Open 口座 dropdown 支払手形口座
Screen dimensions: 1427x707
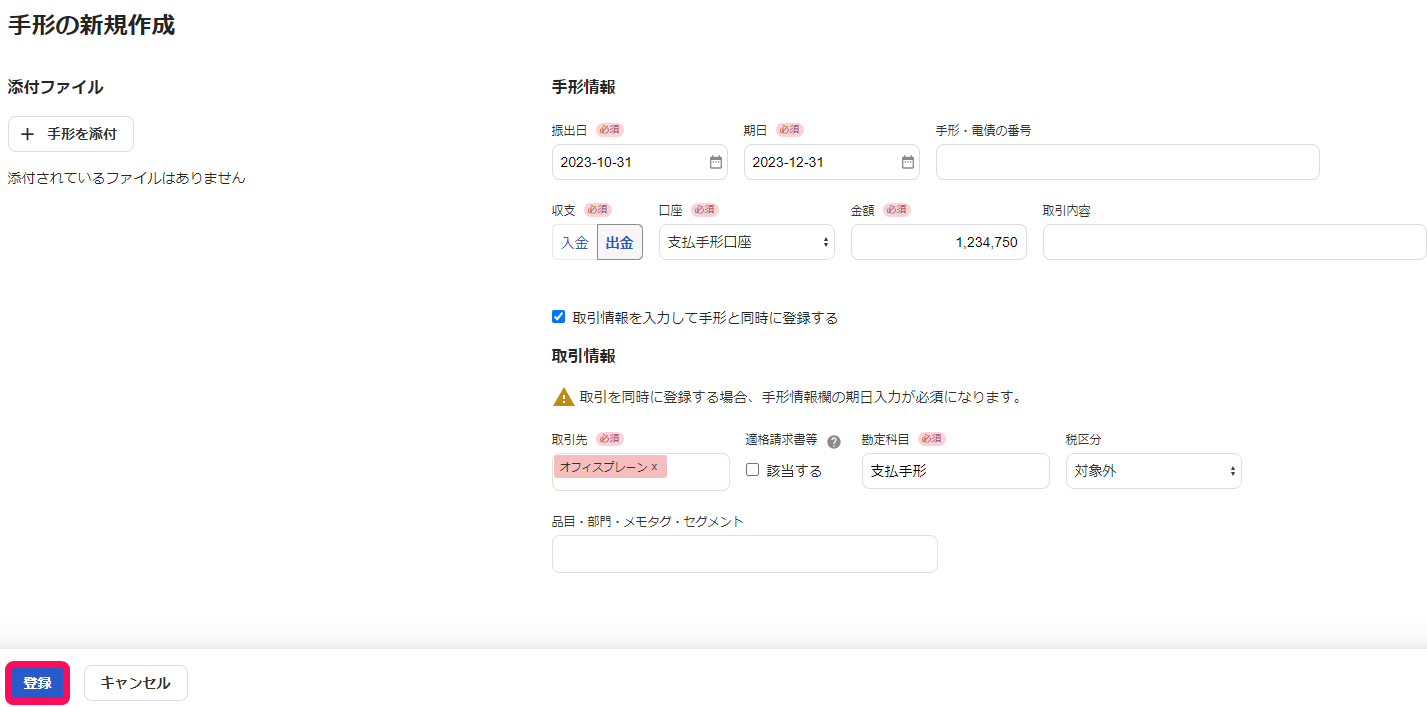click(747, 242)
